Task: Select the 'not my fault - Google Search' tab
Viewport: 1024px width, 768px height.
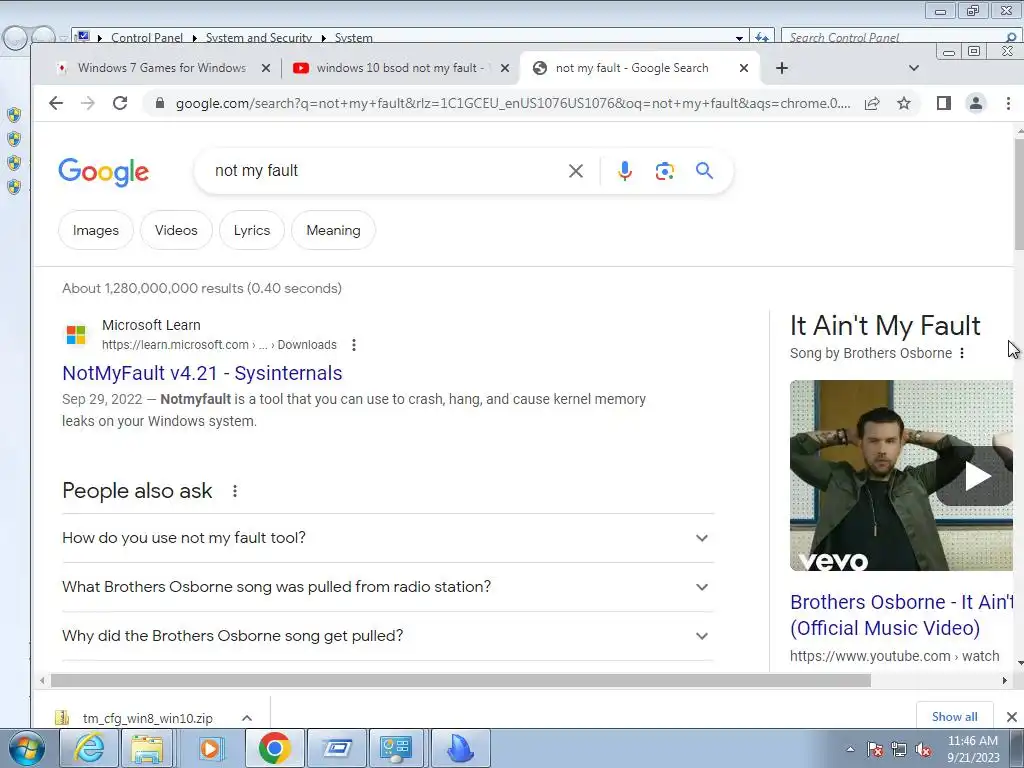Action: point(631,68)
